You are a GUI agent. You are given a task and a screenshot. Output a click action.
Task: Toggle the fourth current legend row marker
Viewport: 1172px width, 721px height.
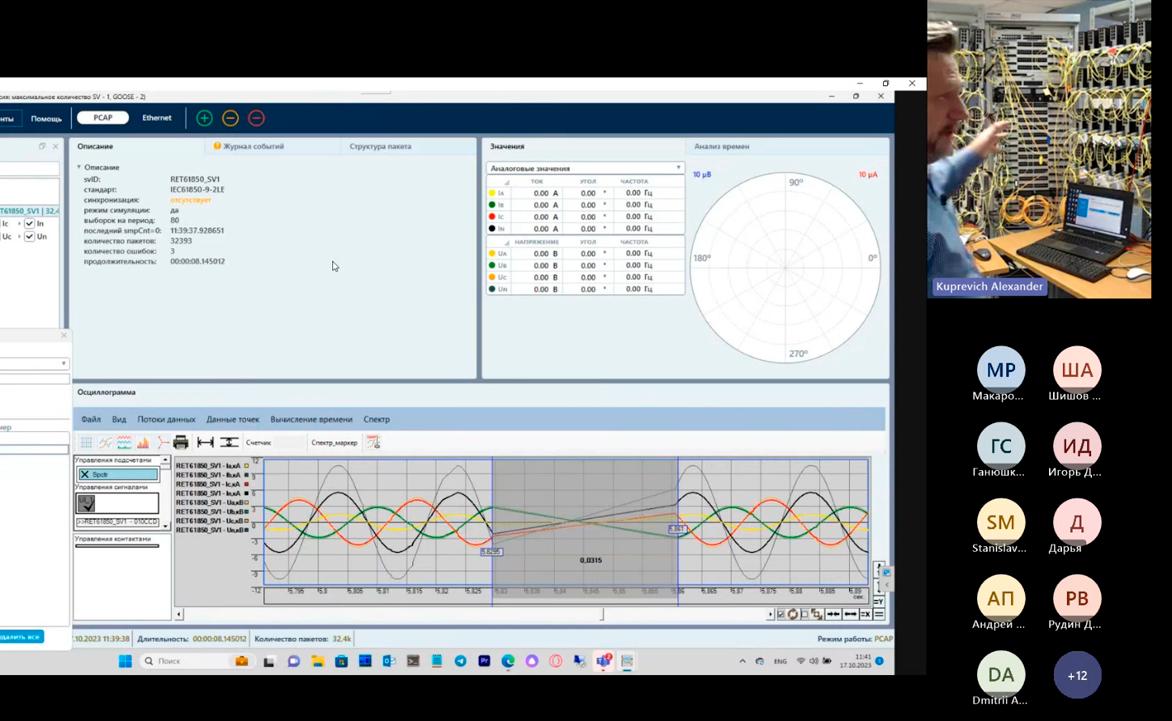[246, 493]
